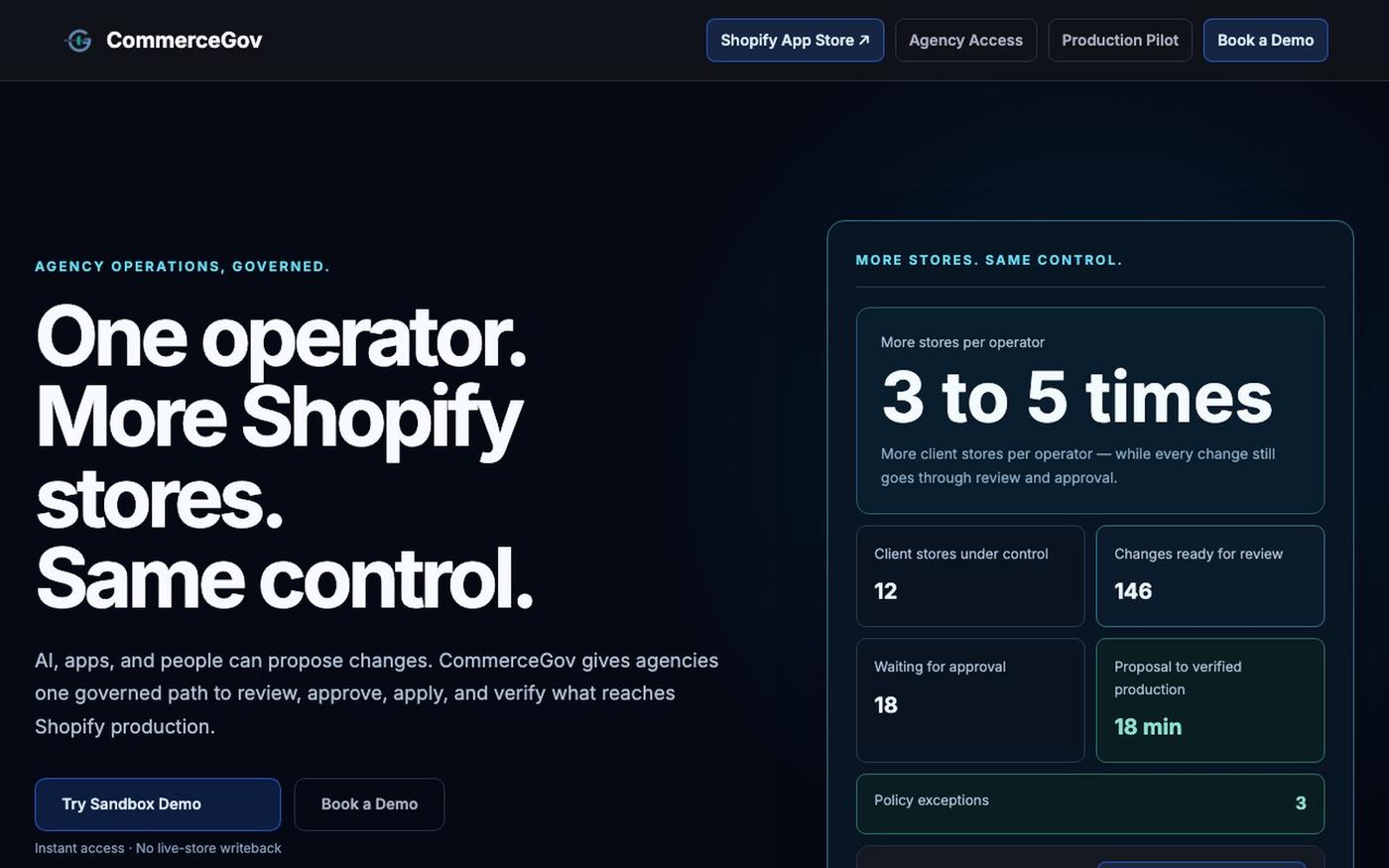1389x868 pixels.
Task: Click Book a Demo in the header
Action: coord(1265,40)
